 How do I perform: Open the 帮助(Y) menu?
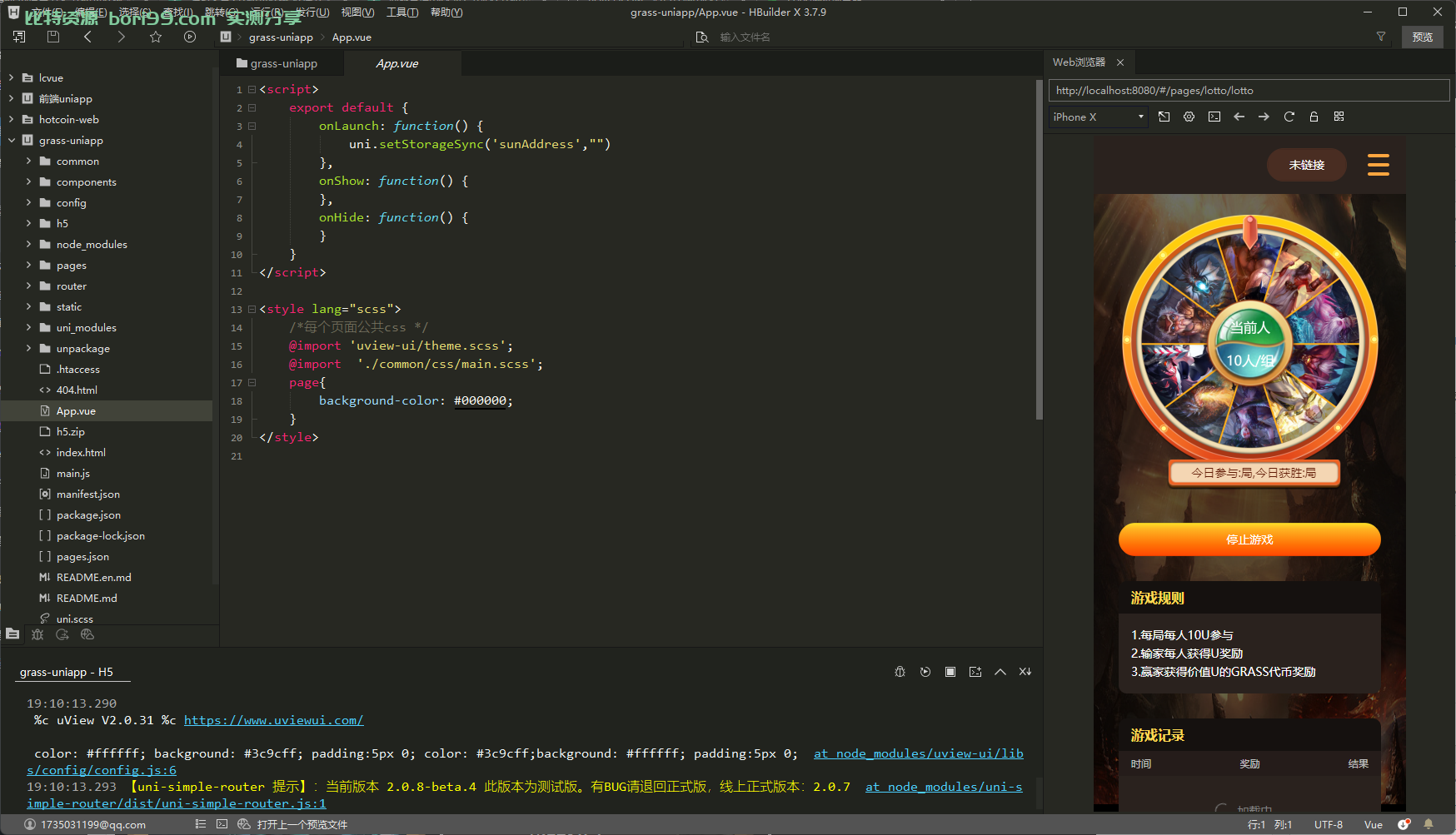point(446,12)
